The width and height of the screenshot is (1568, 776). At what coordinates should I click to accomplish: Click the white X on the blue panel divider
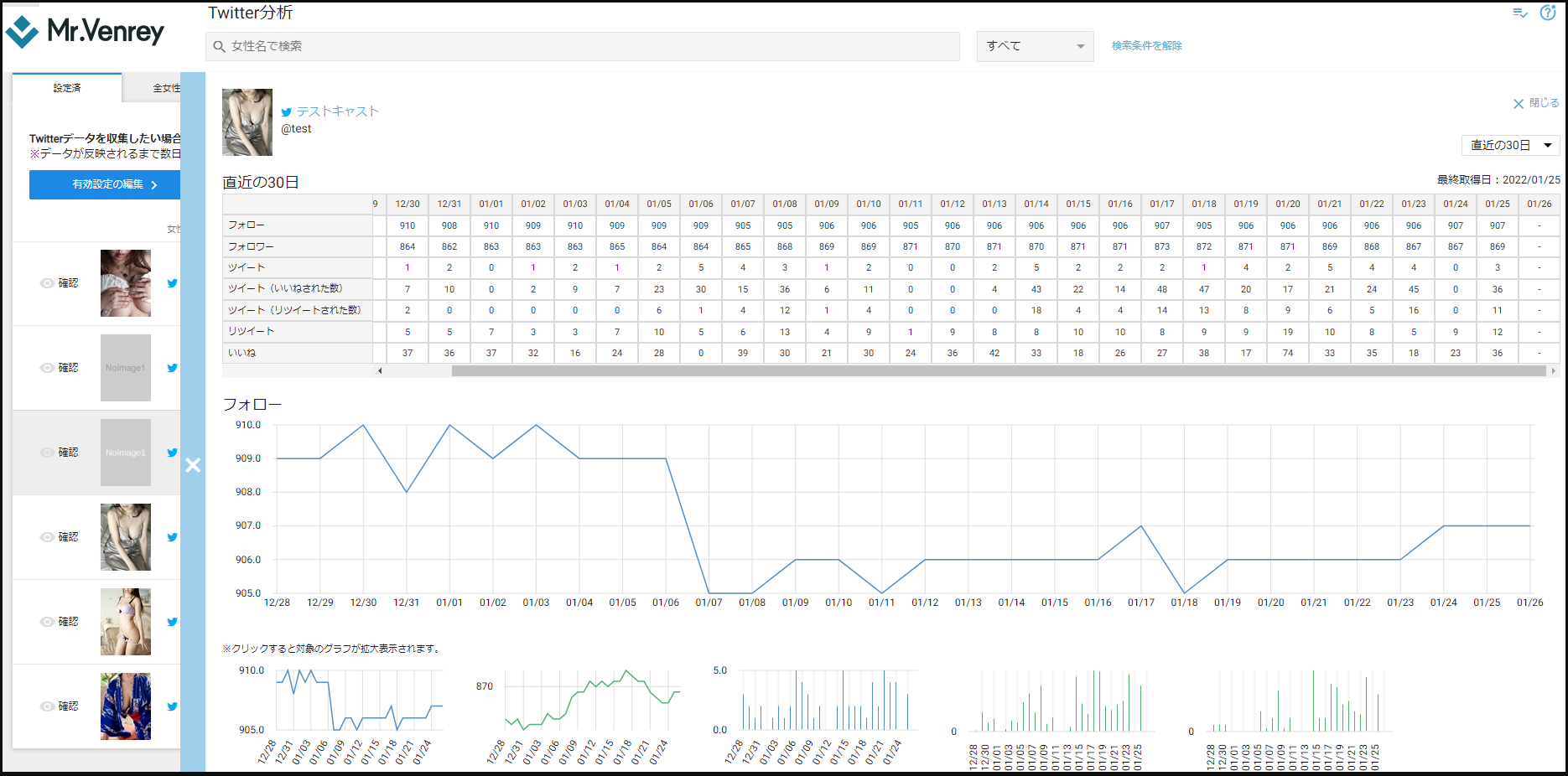coord(193,465)
